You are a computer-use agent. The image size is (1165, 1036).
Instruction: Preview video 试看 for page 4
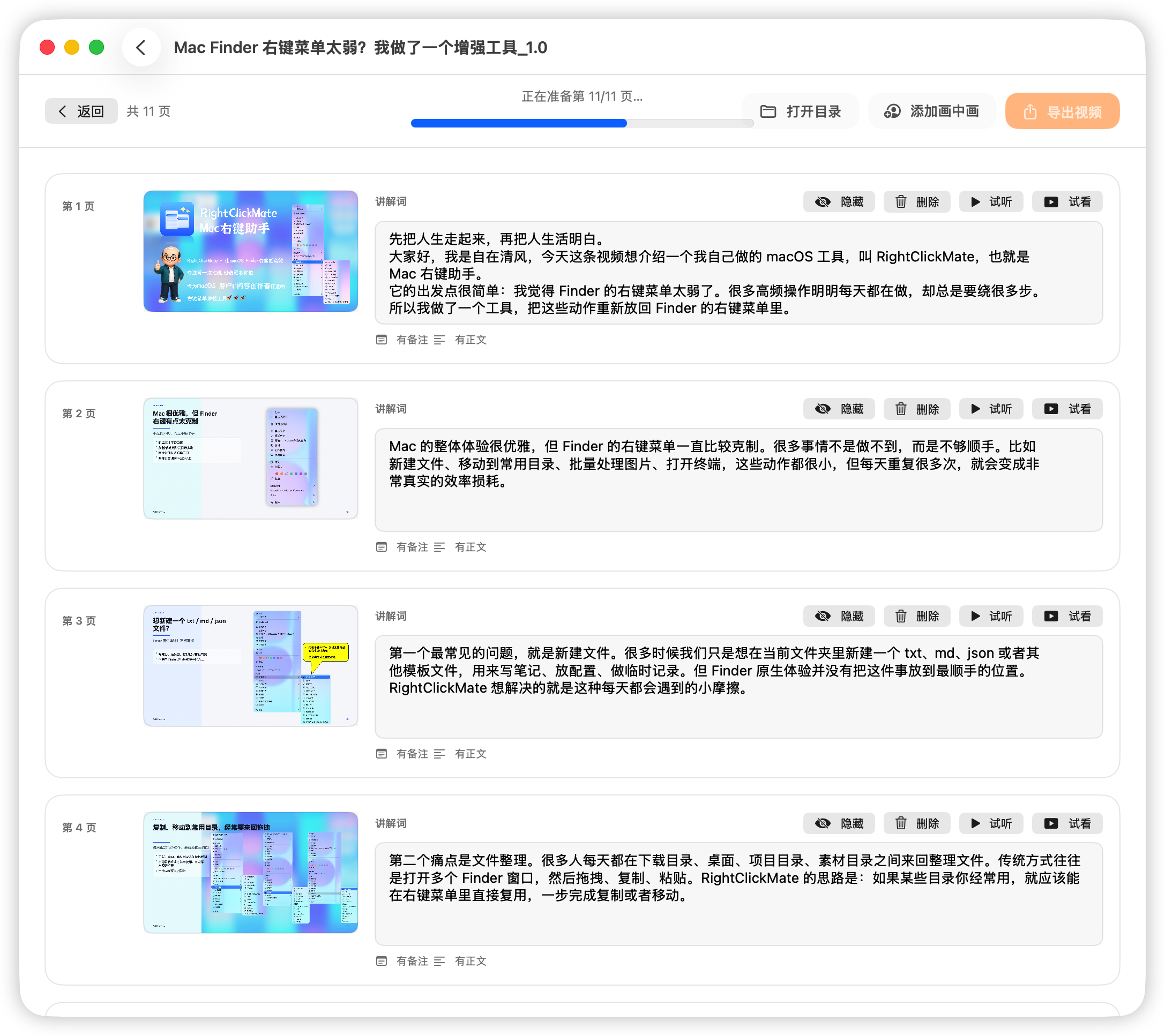point(1067,823)
